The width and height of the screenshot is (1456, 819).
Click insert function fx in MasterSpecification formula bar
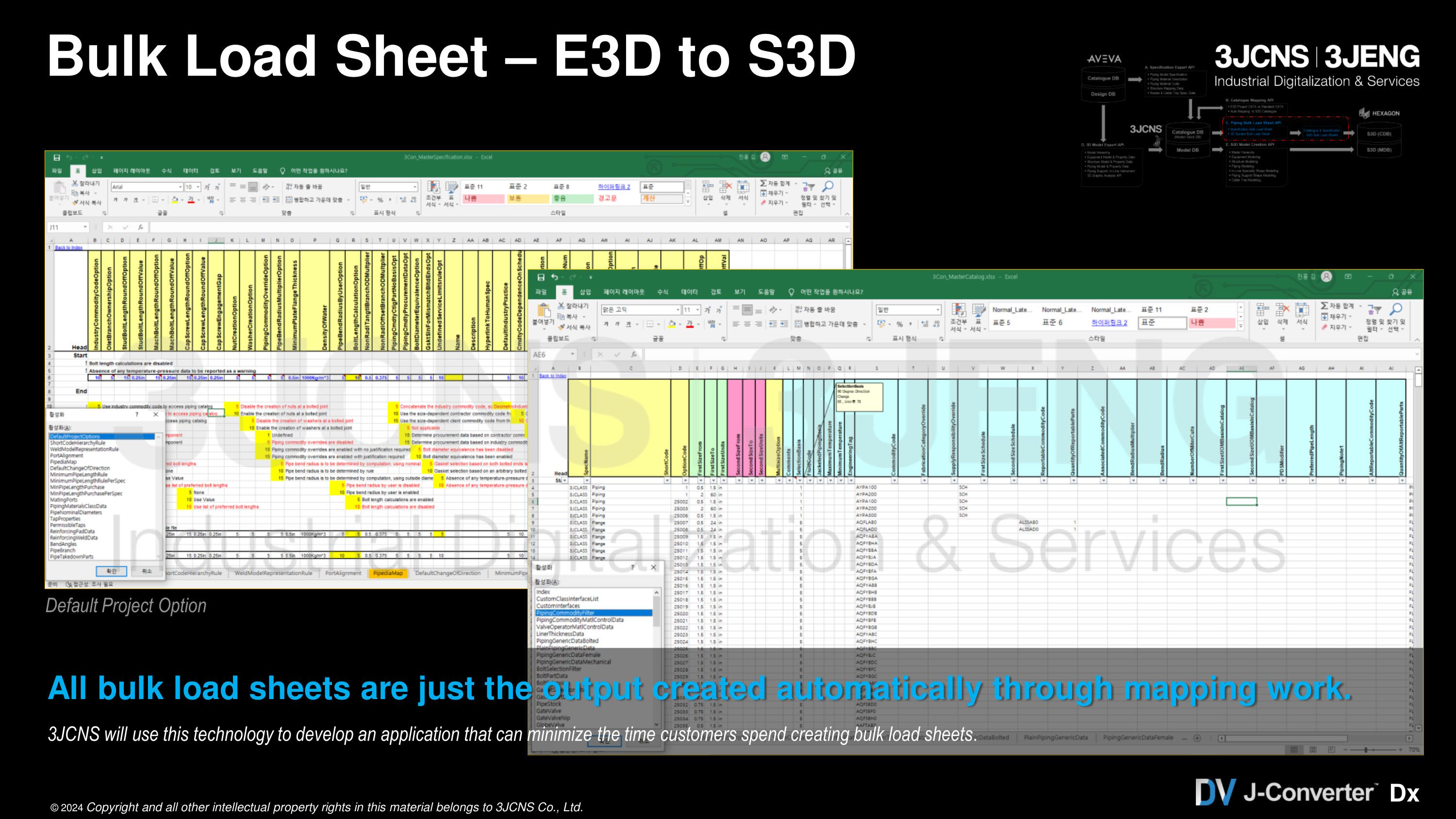click(x=140, y=227)
